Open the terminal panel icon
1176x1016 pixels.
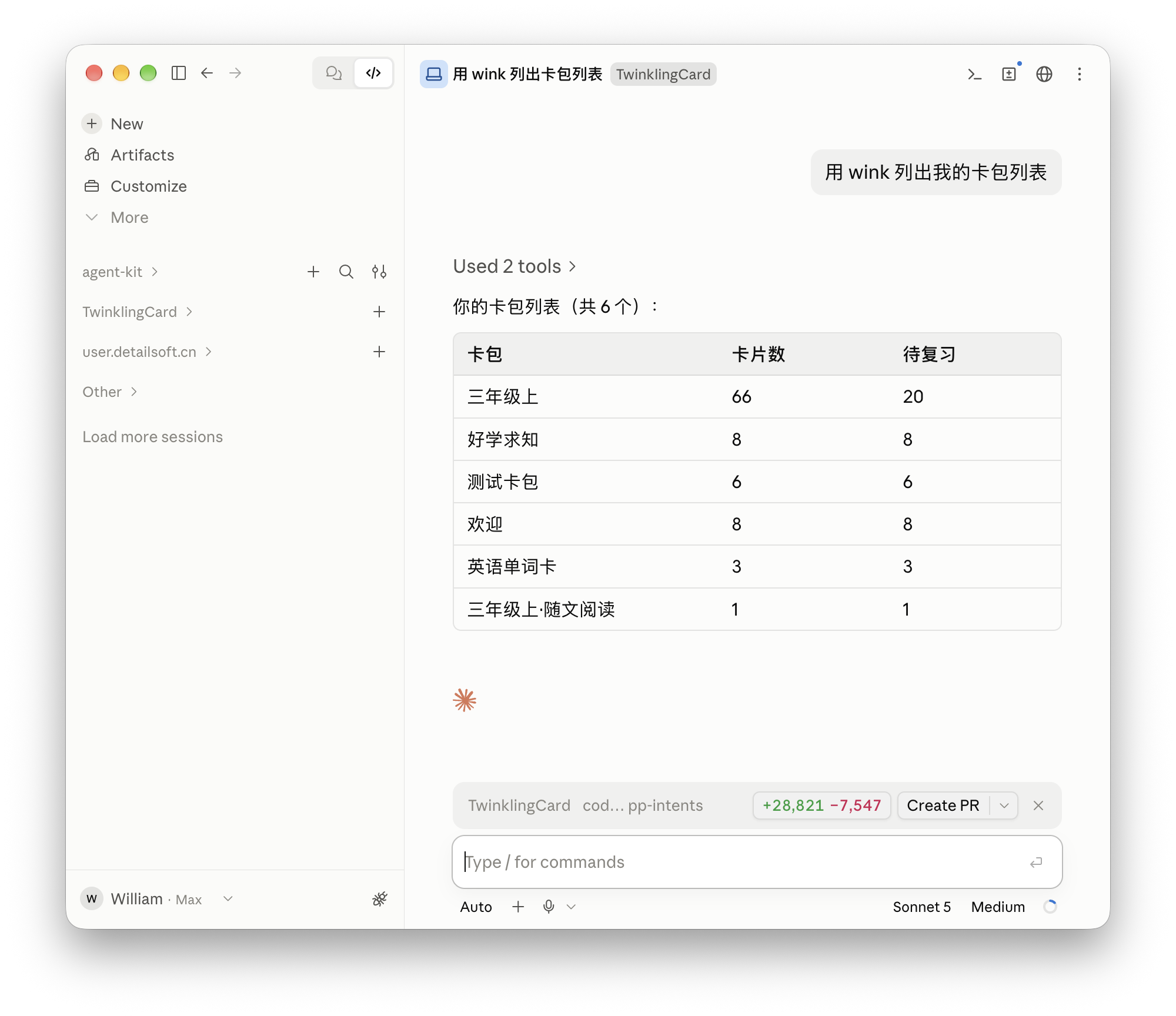tap(974, 74)
